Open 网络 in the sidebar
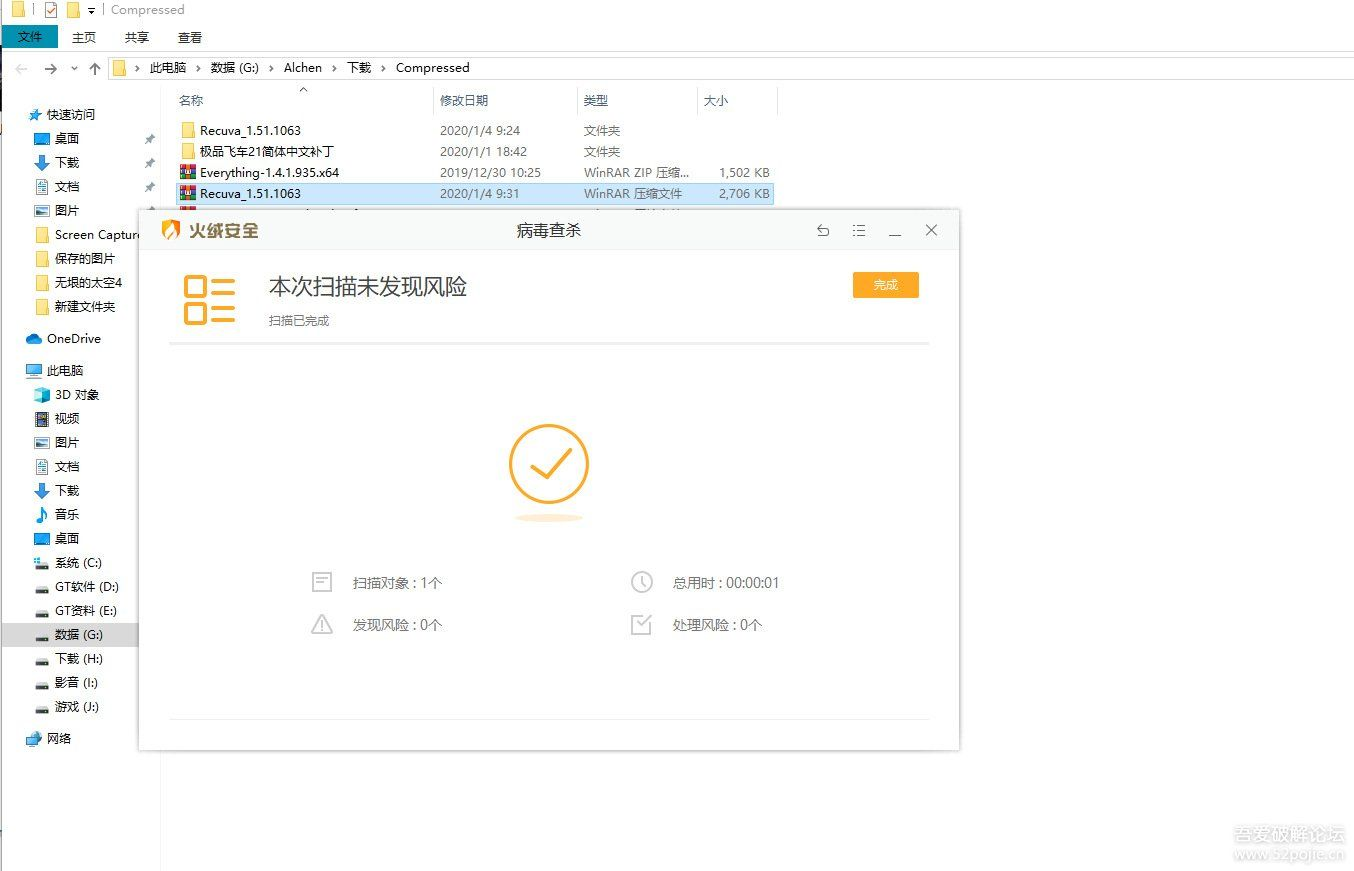Image resolution: width=1354 pixels, height=871 pixels. point(49,739)
